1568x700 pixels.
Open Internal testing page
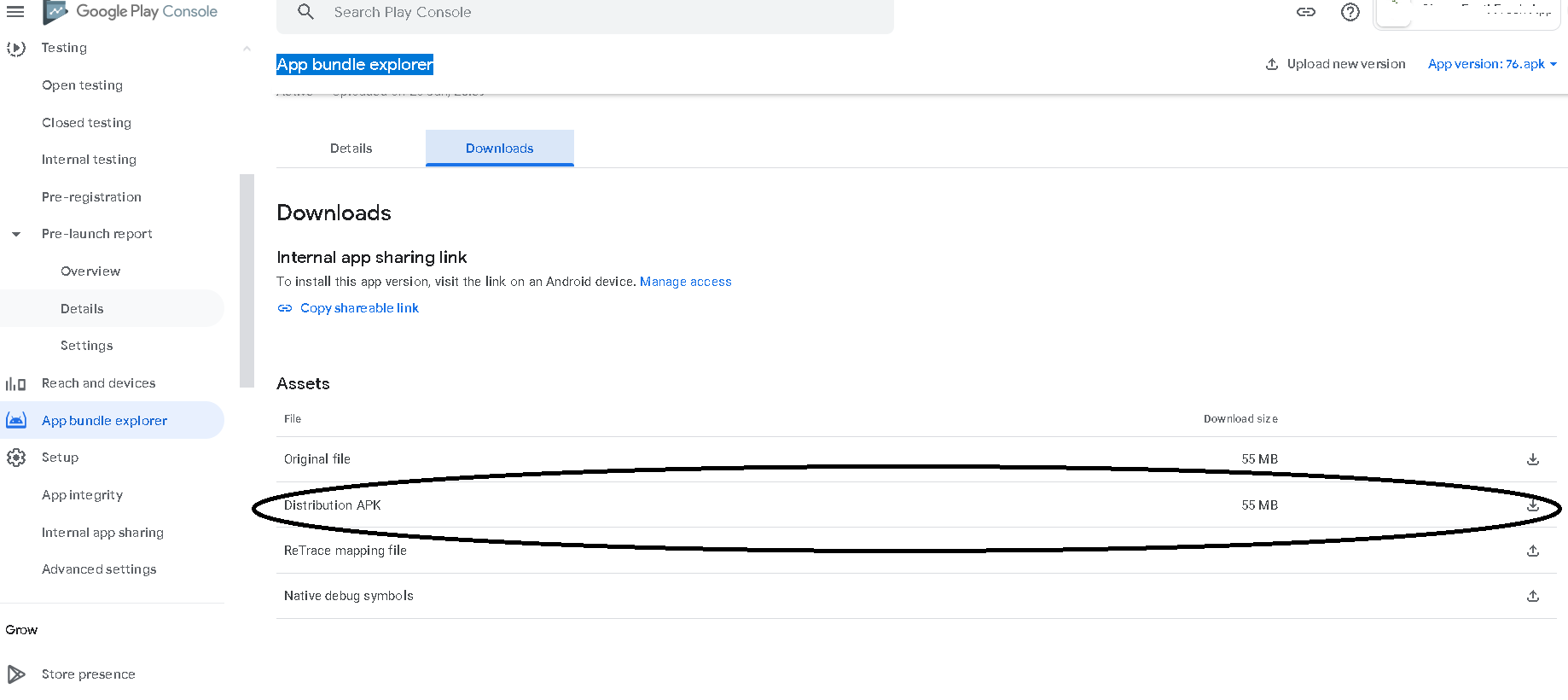tap(89, 160)
